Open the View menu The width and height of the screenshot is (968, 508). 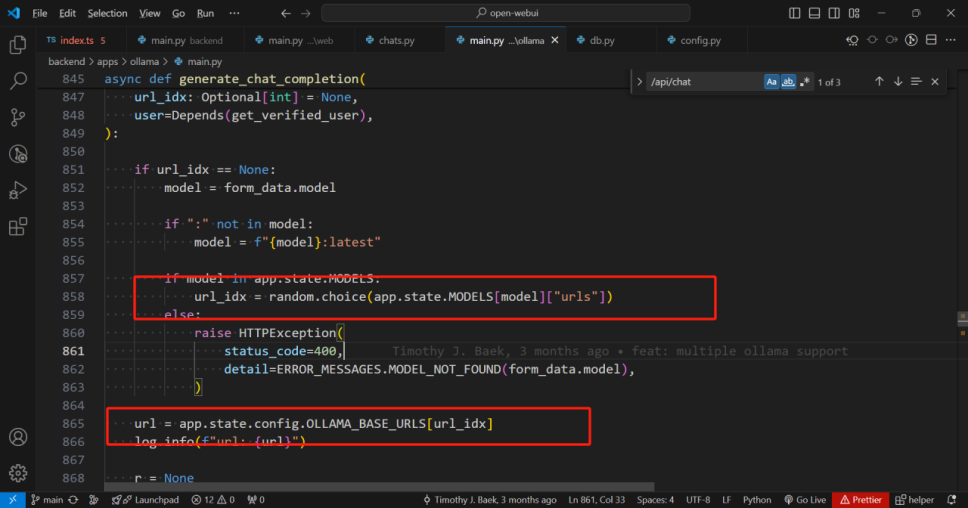tap(149, 13)
